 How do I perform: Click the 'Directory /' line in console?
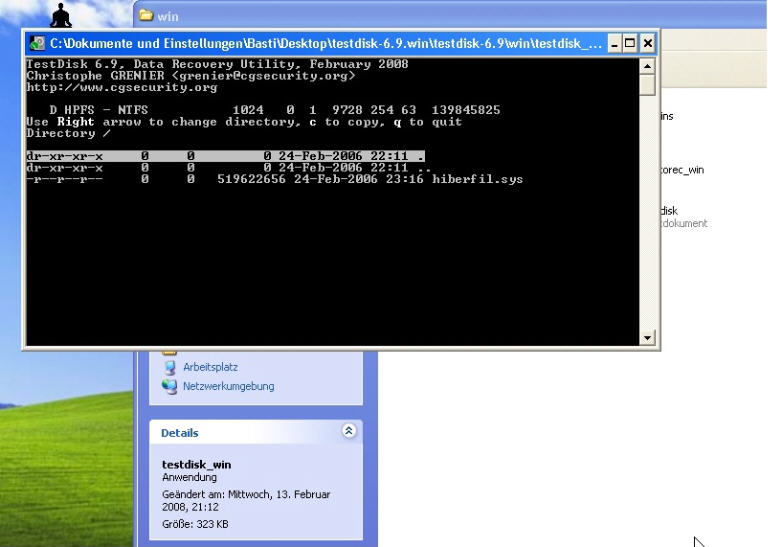[69, 133]
